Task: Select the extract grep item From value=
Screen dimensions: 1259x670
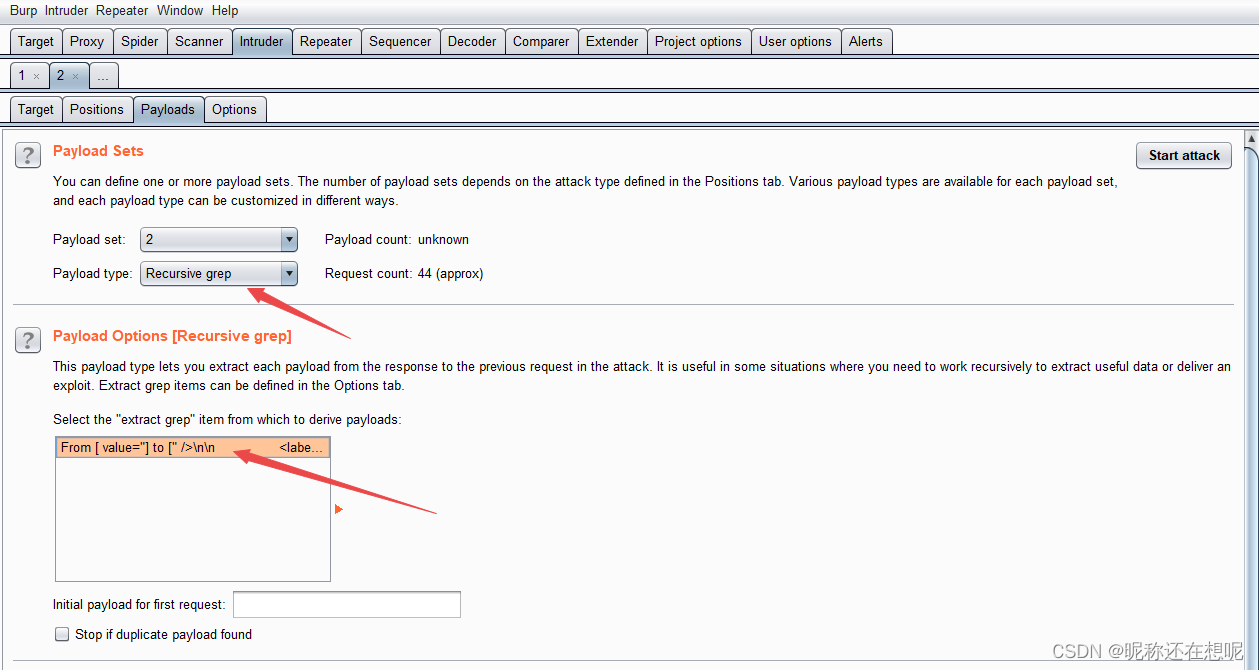Action: [192, 447]
